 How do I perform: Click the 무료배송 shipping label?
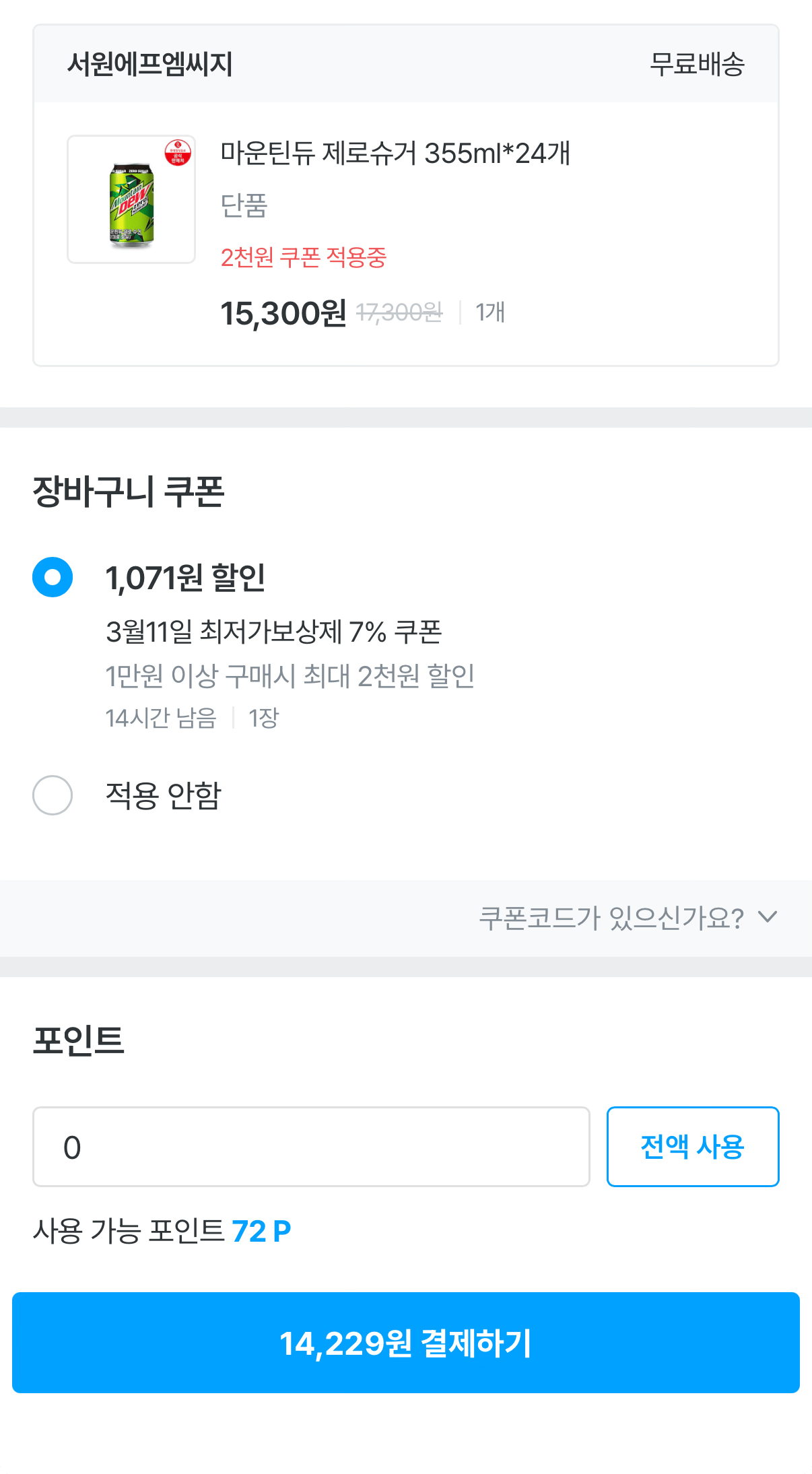click(697, 65)
